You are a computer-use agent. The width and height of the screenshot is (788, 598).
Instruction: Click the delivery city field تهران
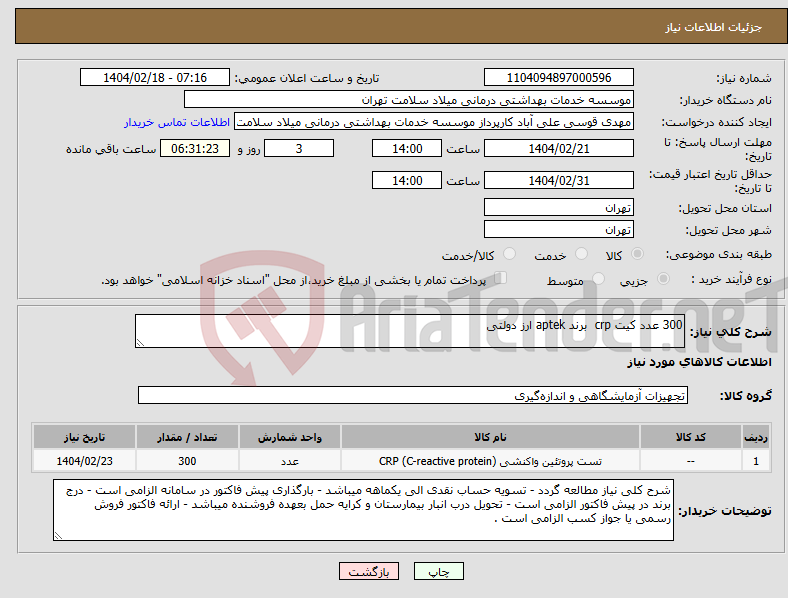click(x=558, y=230)
